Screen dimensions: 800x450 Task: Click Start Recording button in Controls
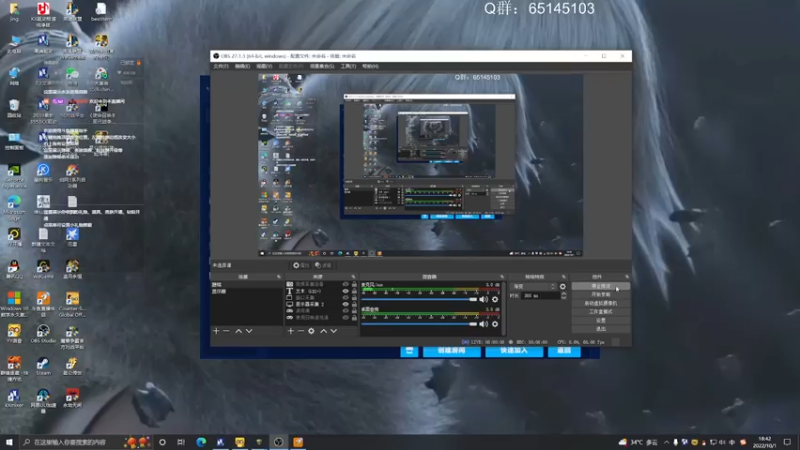[601, 295]
